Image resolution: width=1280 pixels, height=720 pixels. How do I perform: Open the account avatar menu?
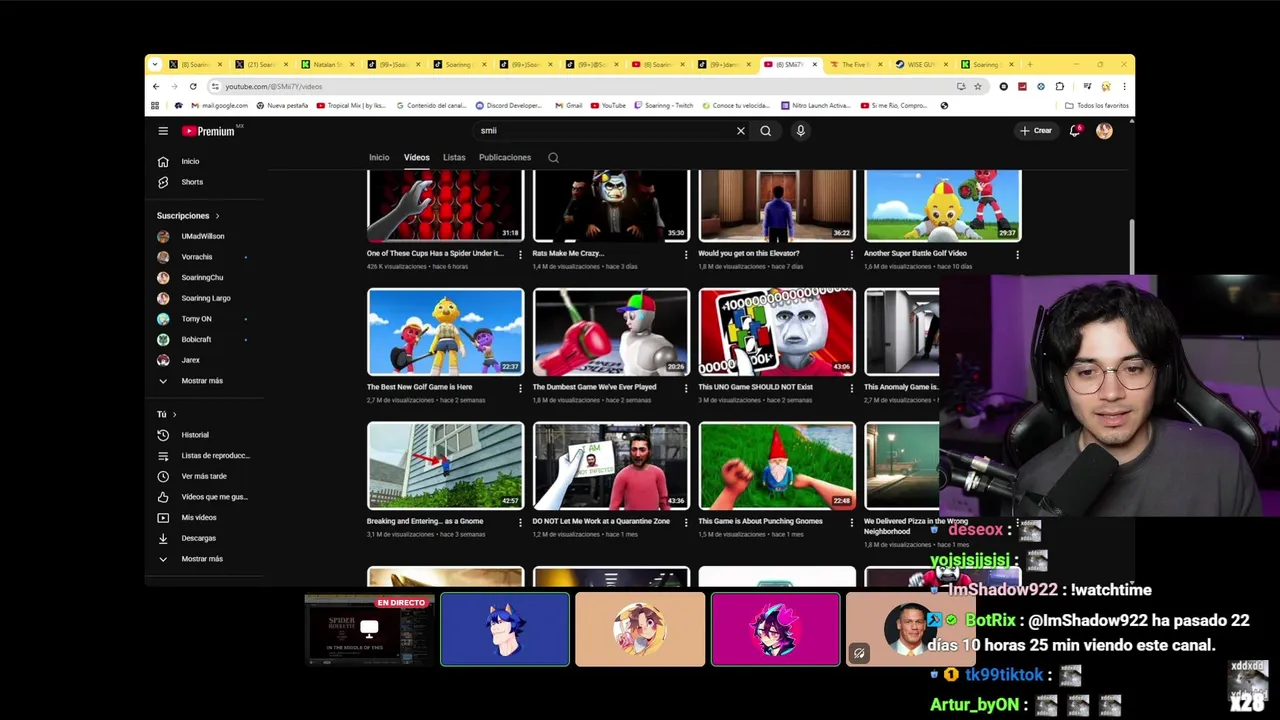tap(1104, 131)
